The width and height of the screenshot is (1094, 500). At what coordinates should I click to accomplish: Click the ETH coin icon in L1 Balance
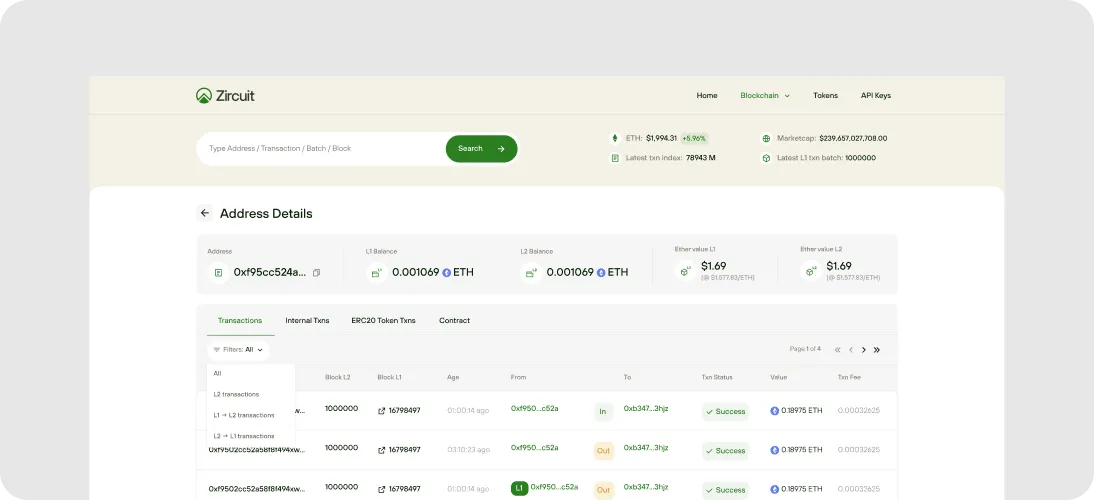click(x=447, y=273)
